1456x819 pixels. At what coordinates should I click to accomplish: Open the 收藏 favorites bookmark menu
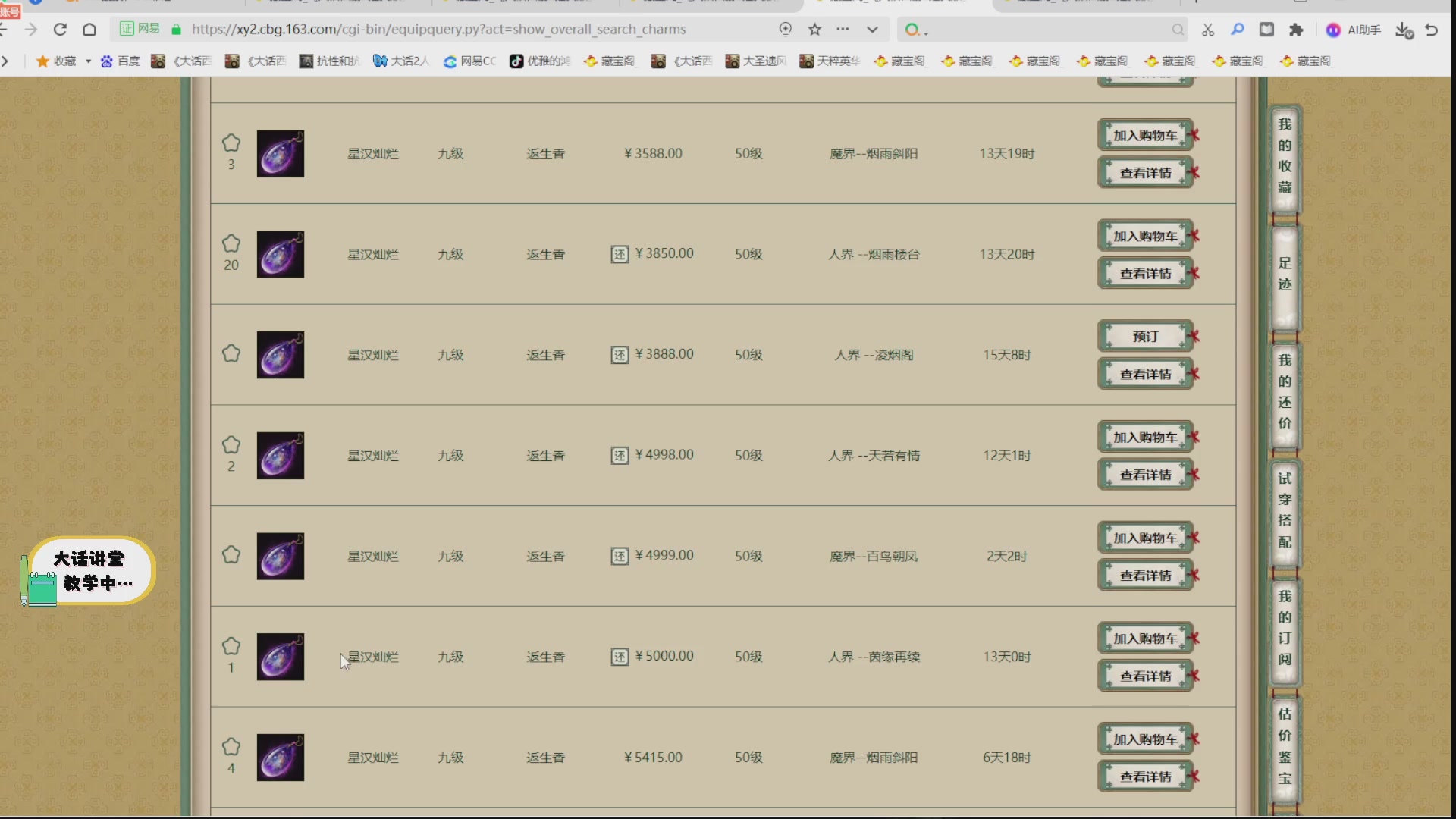pos(64,61)
